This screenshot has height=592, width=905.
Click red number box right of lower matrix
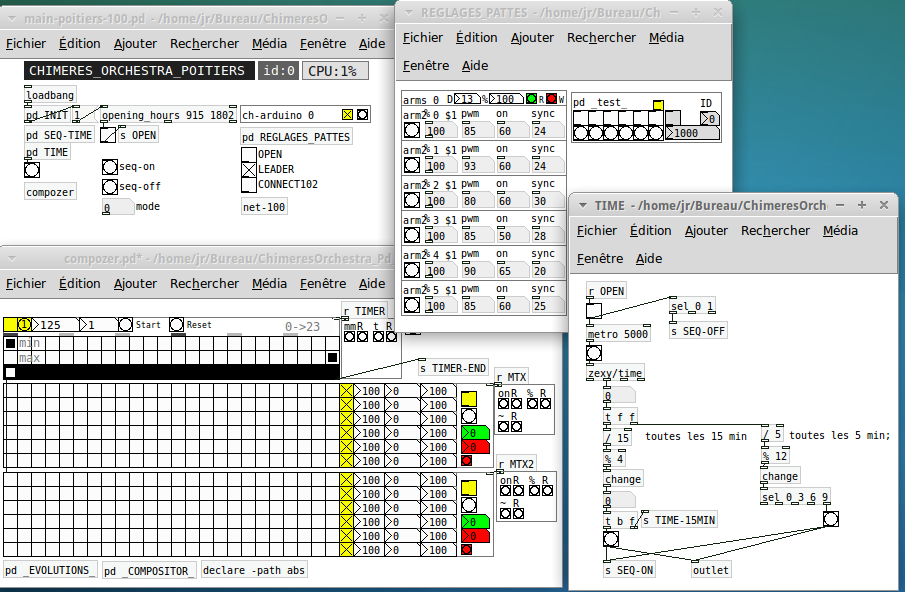click(476, 536)
